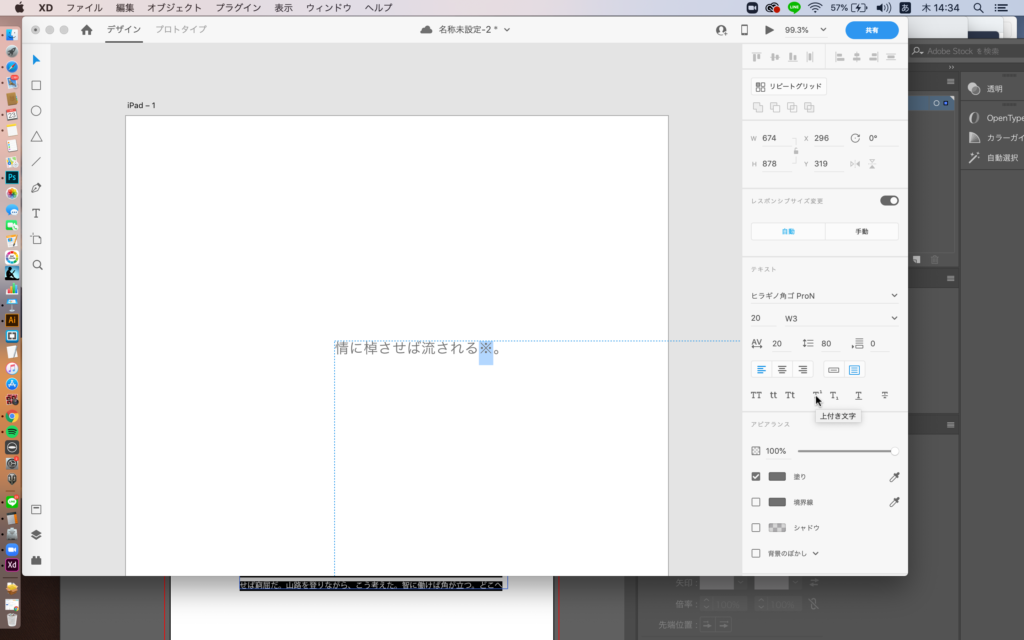Open the Layers panel icon

tap(37, 535)
